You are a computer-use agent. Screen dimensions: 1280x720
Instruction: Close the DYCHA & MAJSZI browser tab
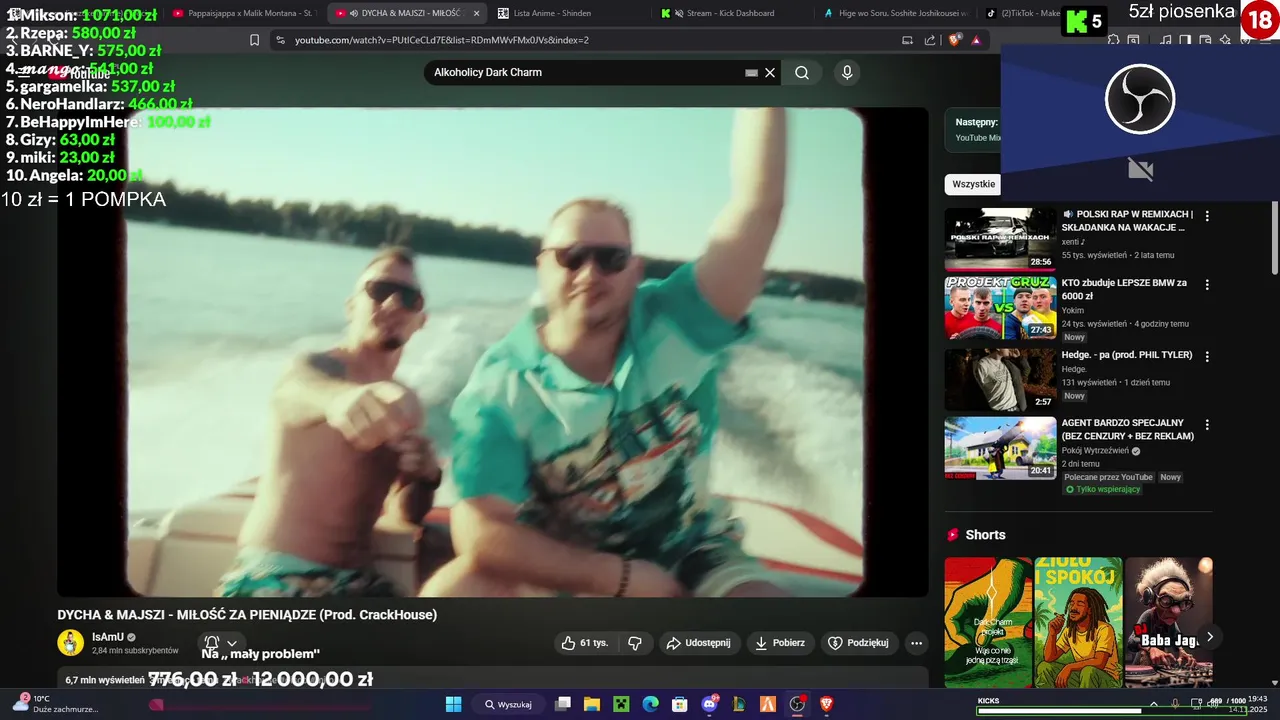click(476, 13)
